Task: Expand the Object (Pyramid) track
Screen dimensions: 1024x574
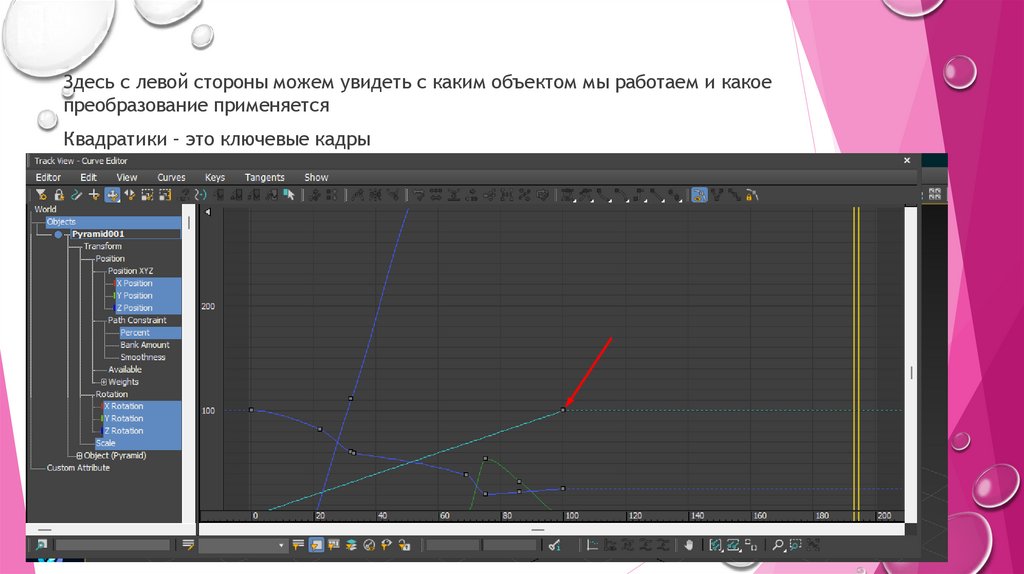Action: point(79,456)
